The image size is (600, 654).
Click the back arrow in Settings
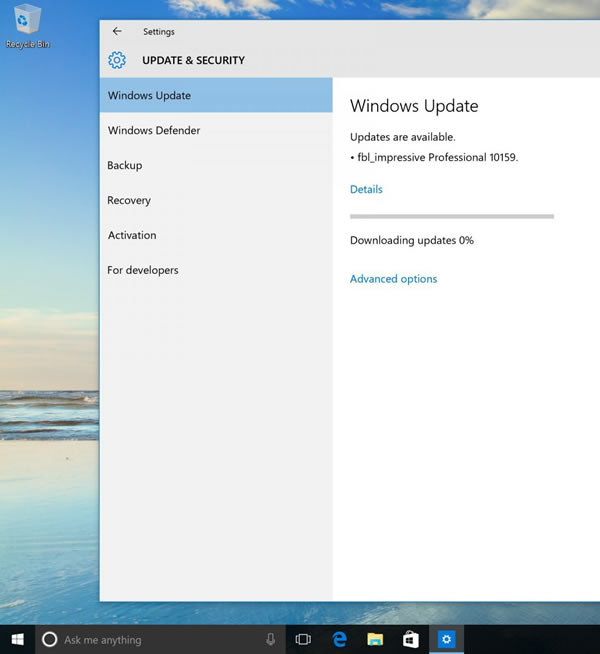(x=117, y=31)
